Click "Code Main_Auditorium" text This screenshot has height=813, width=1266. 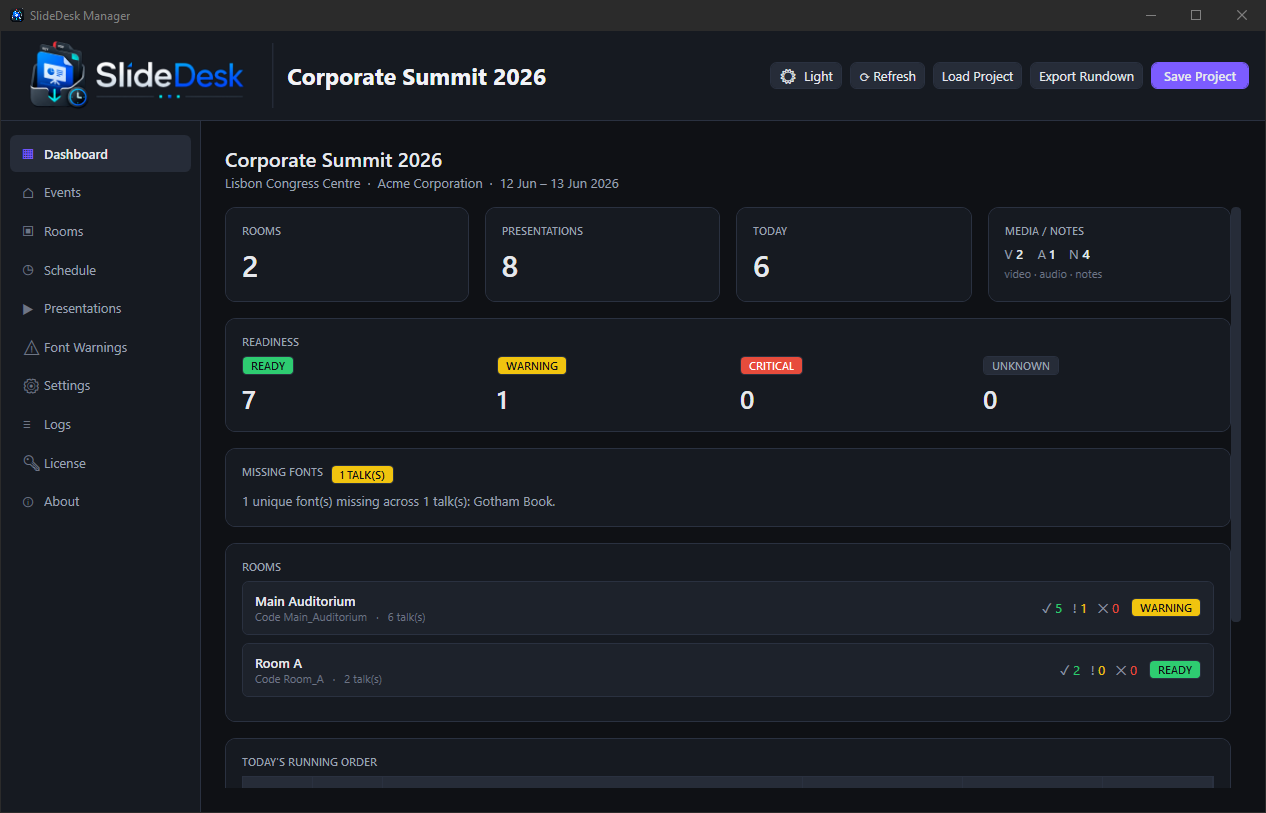pos(311,618)
